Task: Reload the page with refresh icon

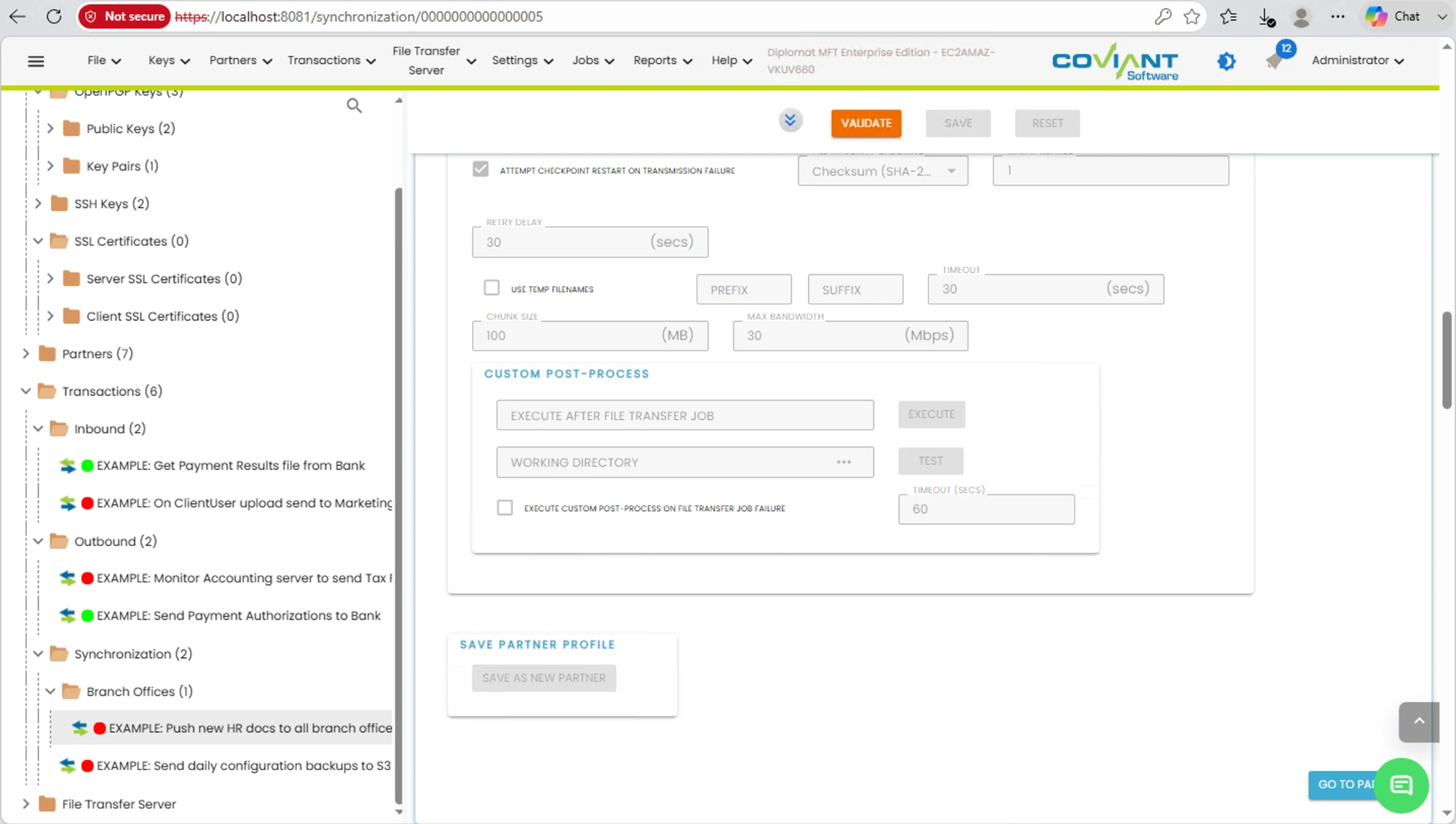Action: [54, 16]
